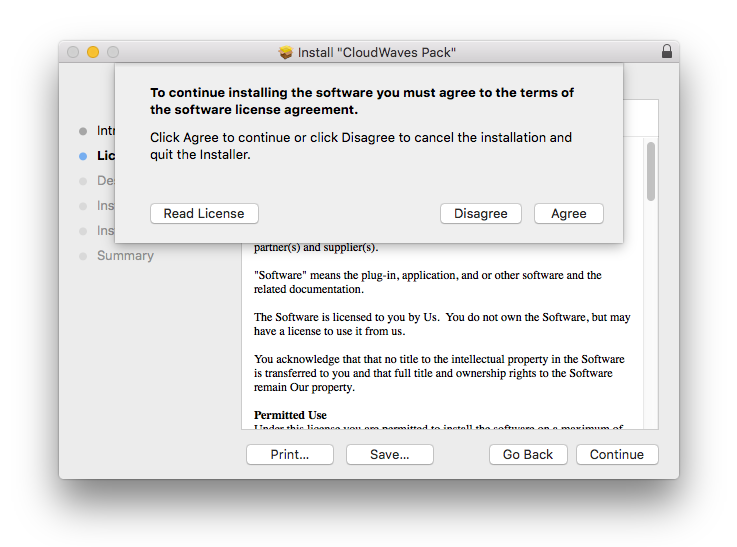Click the Save... button

[x=390, y=454]
